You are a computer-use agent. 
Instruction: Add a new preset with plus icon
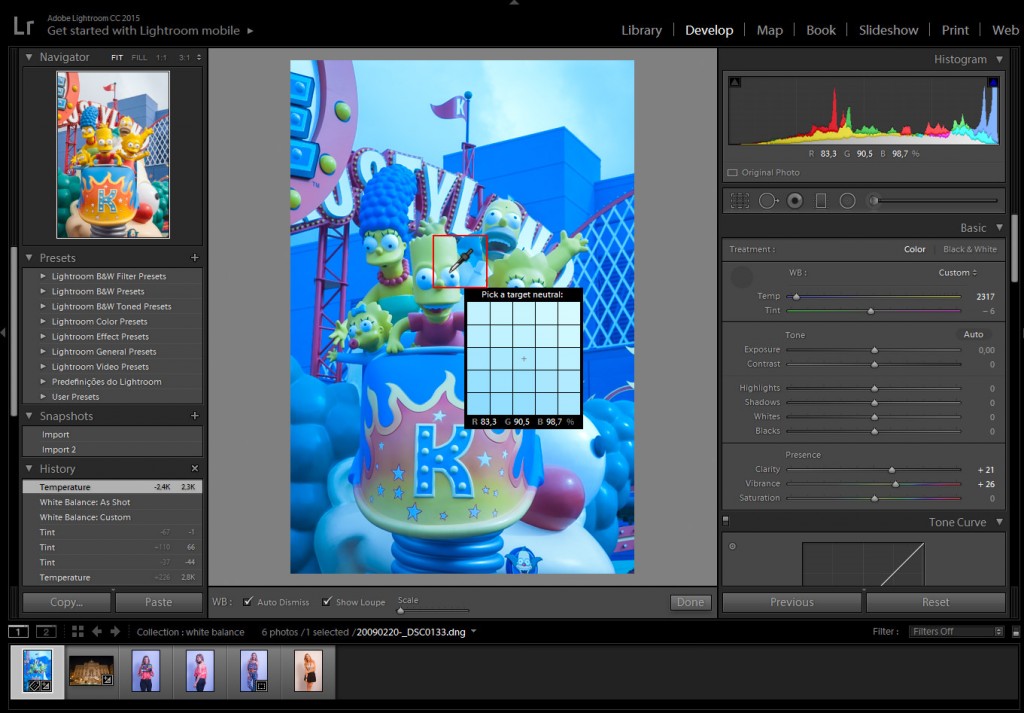pos(195,258)
